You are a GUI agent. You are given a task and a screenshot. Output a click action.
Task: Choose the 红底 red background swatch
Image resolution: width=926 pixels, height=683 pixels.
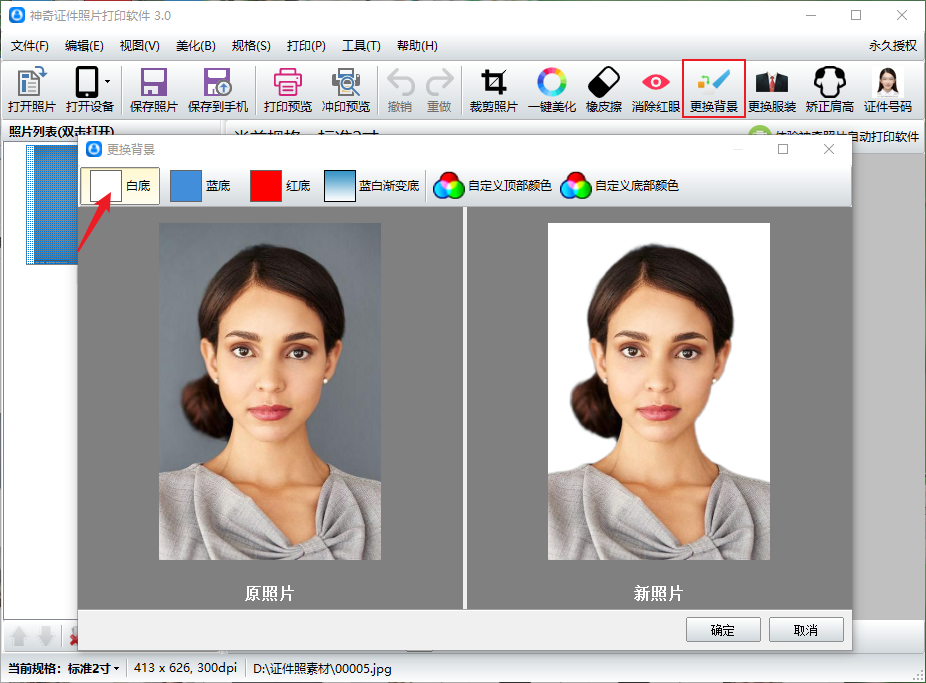pos(266,186)
